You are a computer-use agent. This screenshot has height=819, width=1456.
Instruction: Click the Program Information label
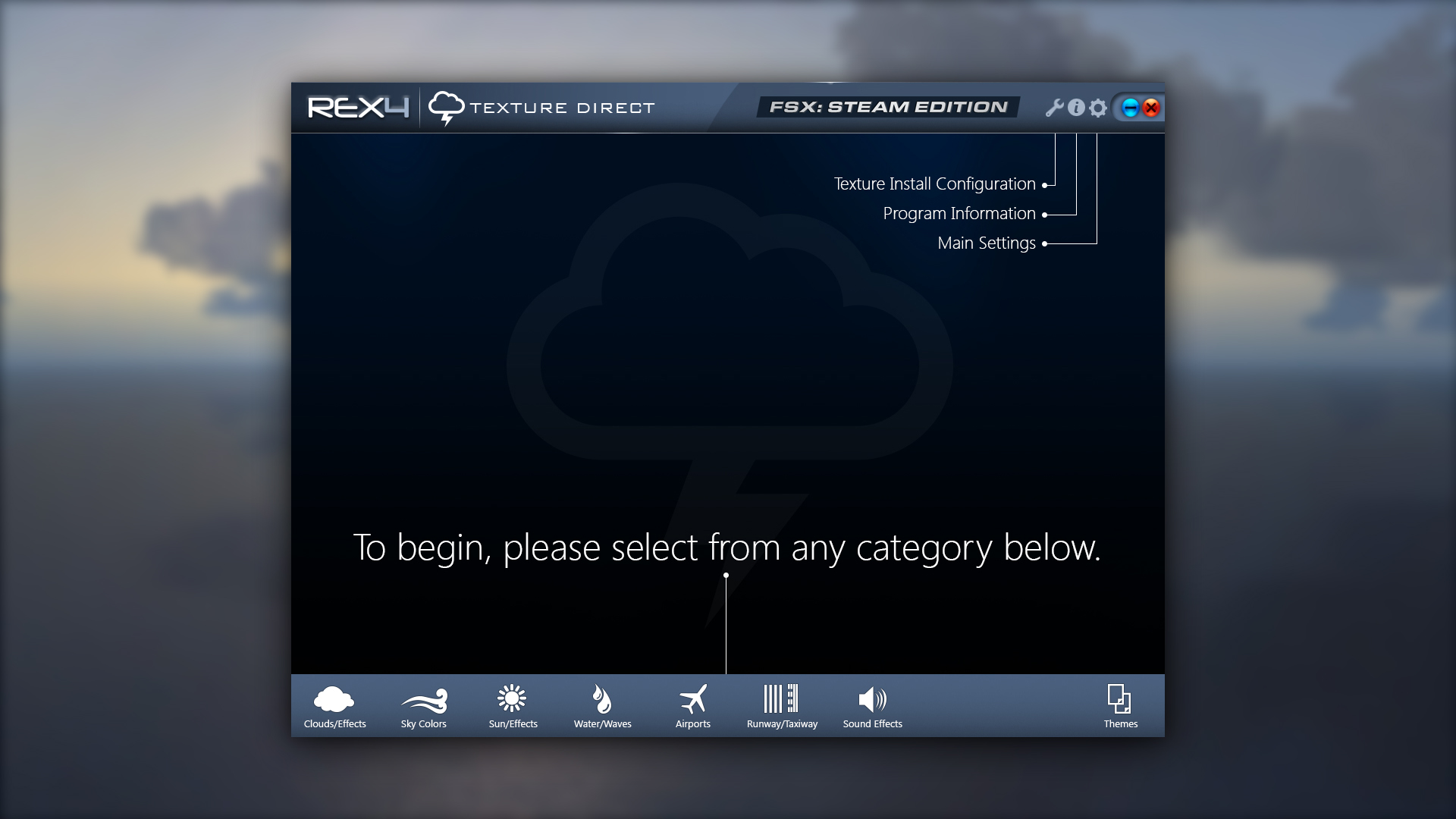tap(959, 213)
